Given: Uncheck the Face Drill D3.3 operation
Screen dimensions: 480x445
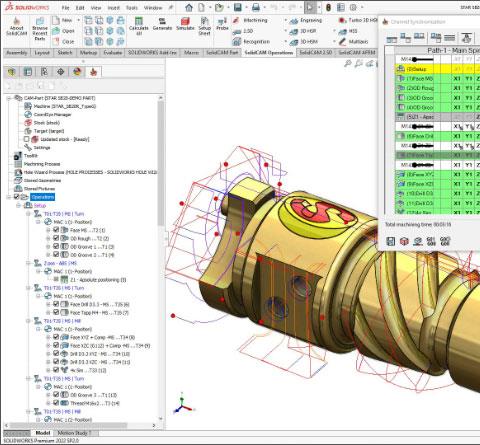Looking at the screenshot, I should [56, 304].
